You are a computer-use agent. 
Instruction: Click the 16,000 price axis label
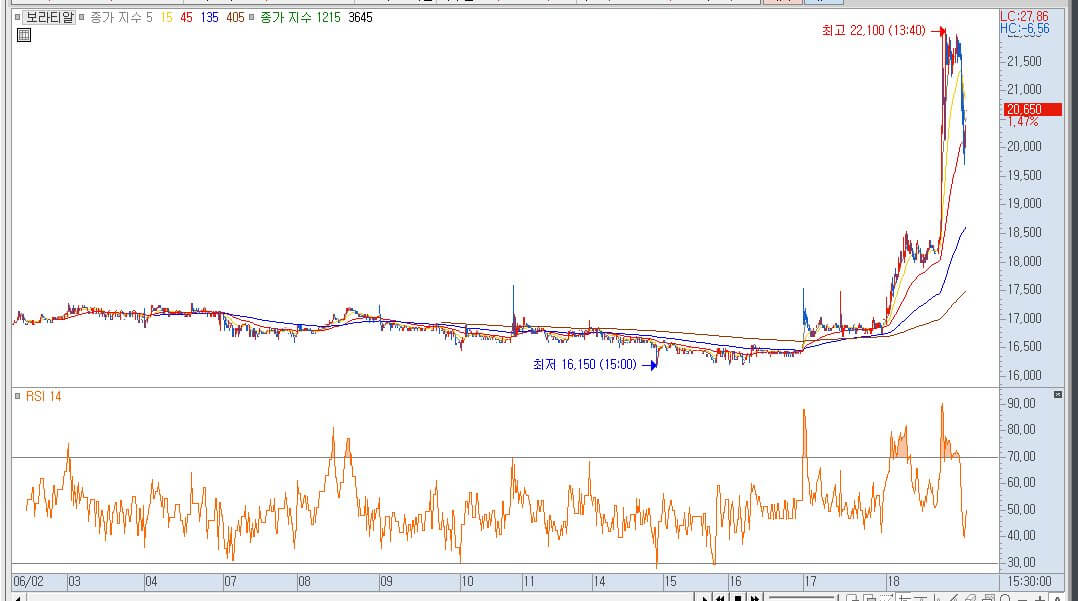pyautogui.click(x=1024, y=375)
